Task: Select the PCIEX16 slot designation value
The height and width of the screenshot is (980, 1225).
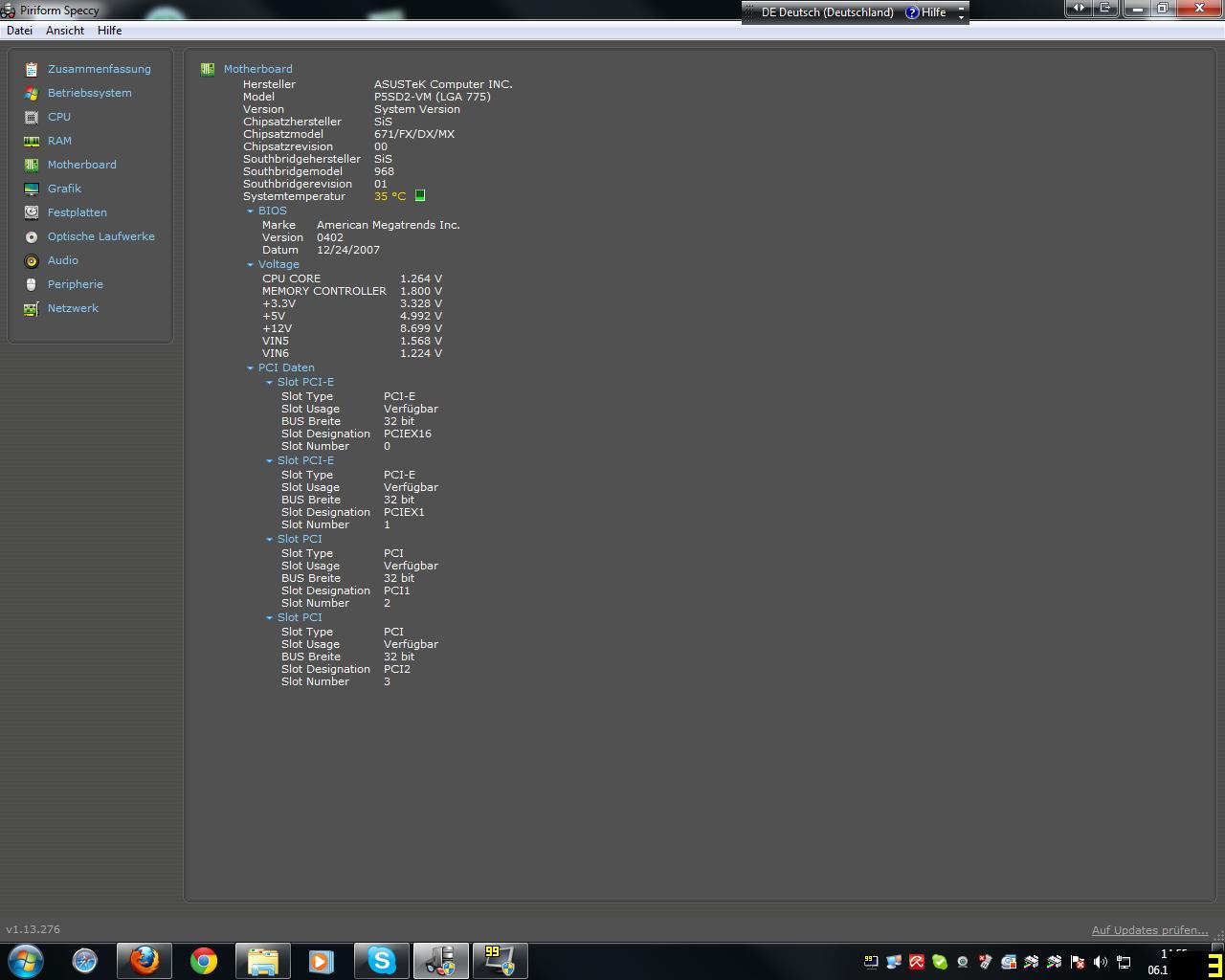Action: (408, 434)
